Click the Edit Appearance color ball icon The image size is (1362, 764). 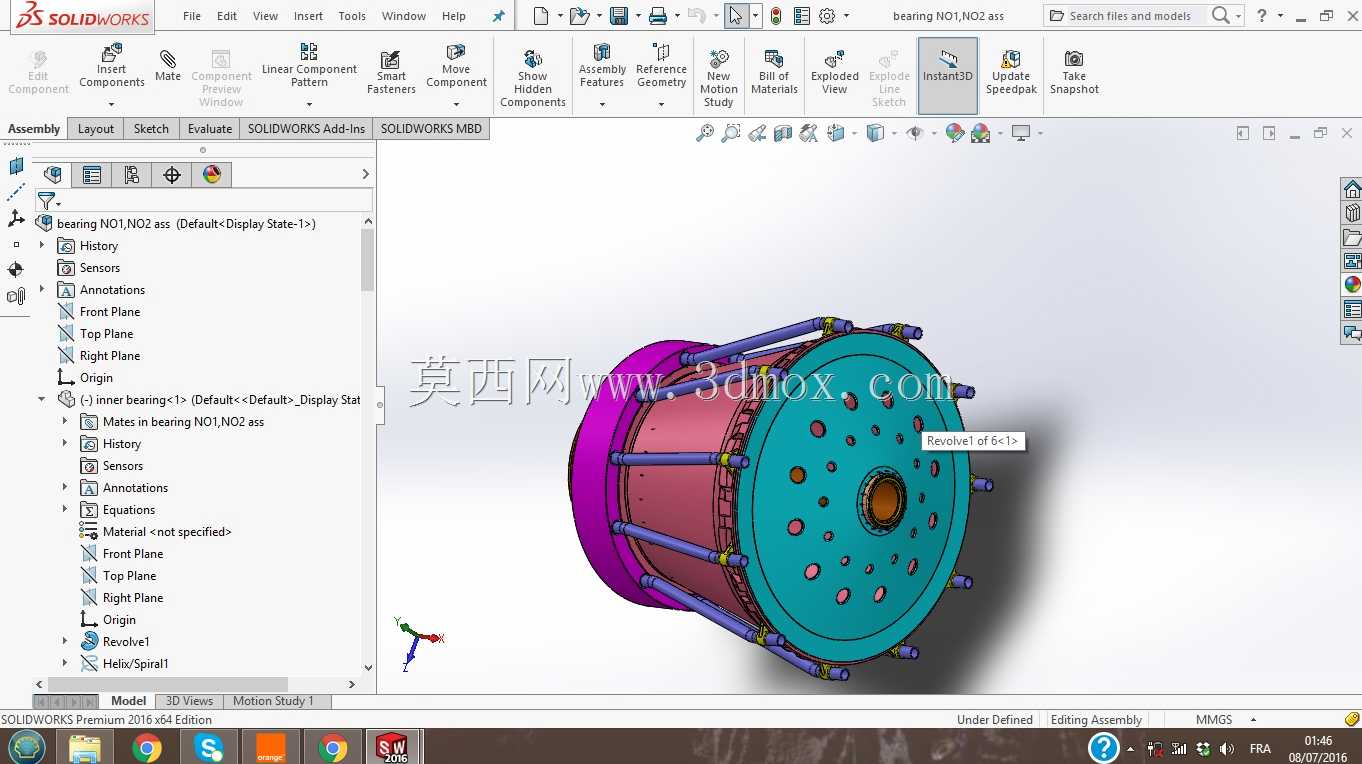point(954,133)
